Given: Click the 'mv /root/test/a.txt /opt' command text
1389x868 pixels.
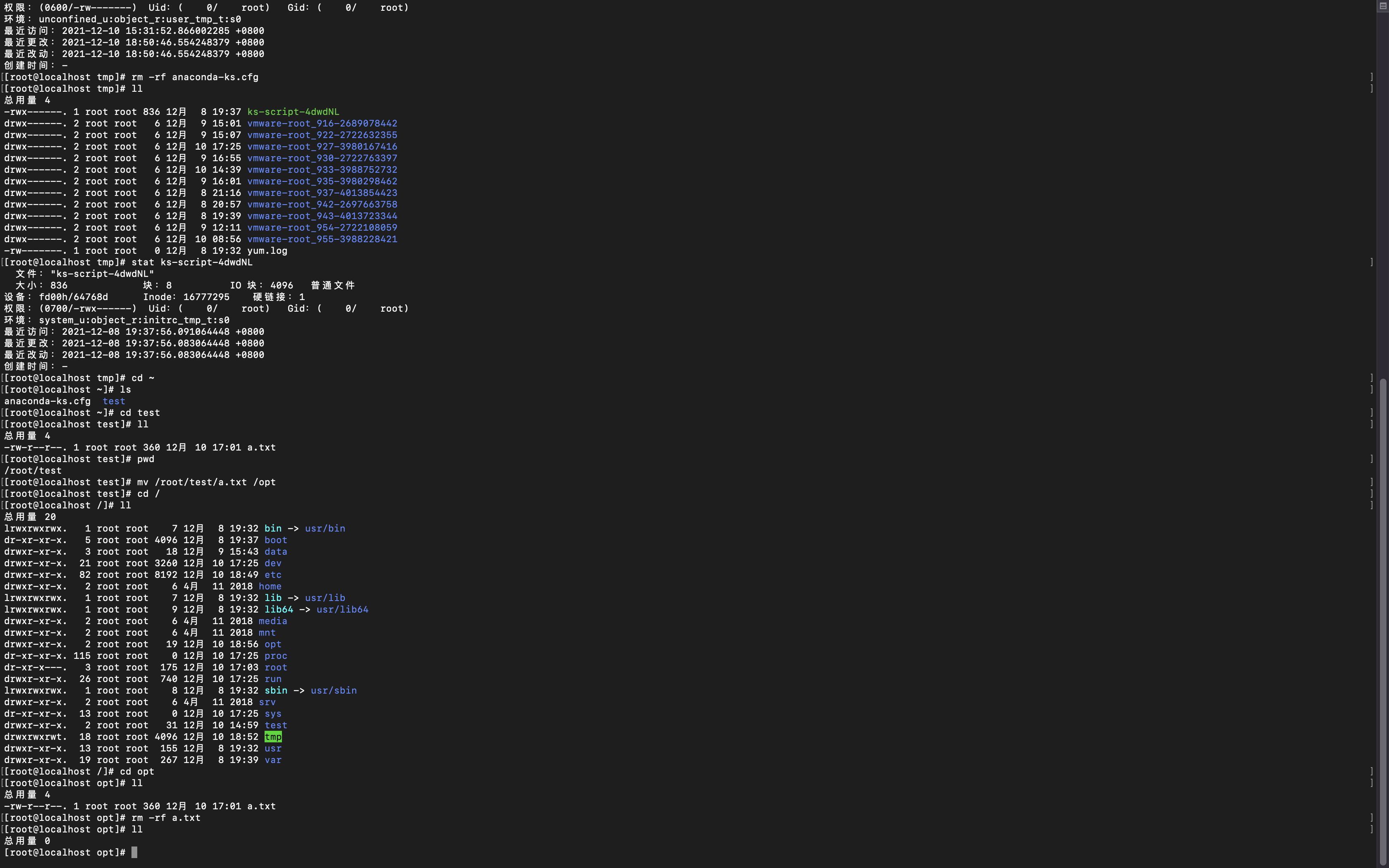Looking at the screenshot, I should pos(206,482).
